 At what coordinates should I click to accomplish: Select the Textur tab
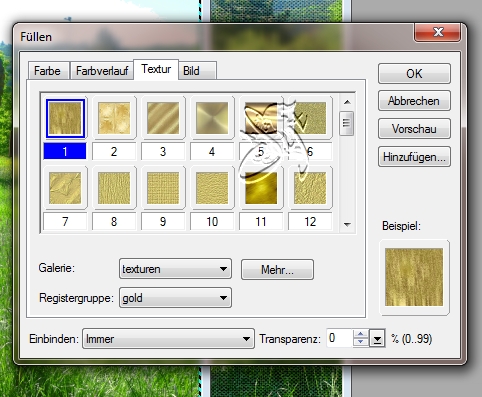[x=156, y=69]
